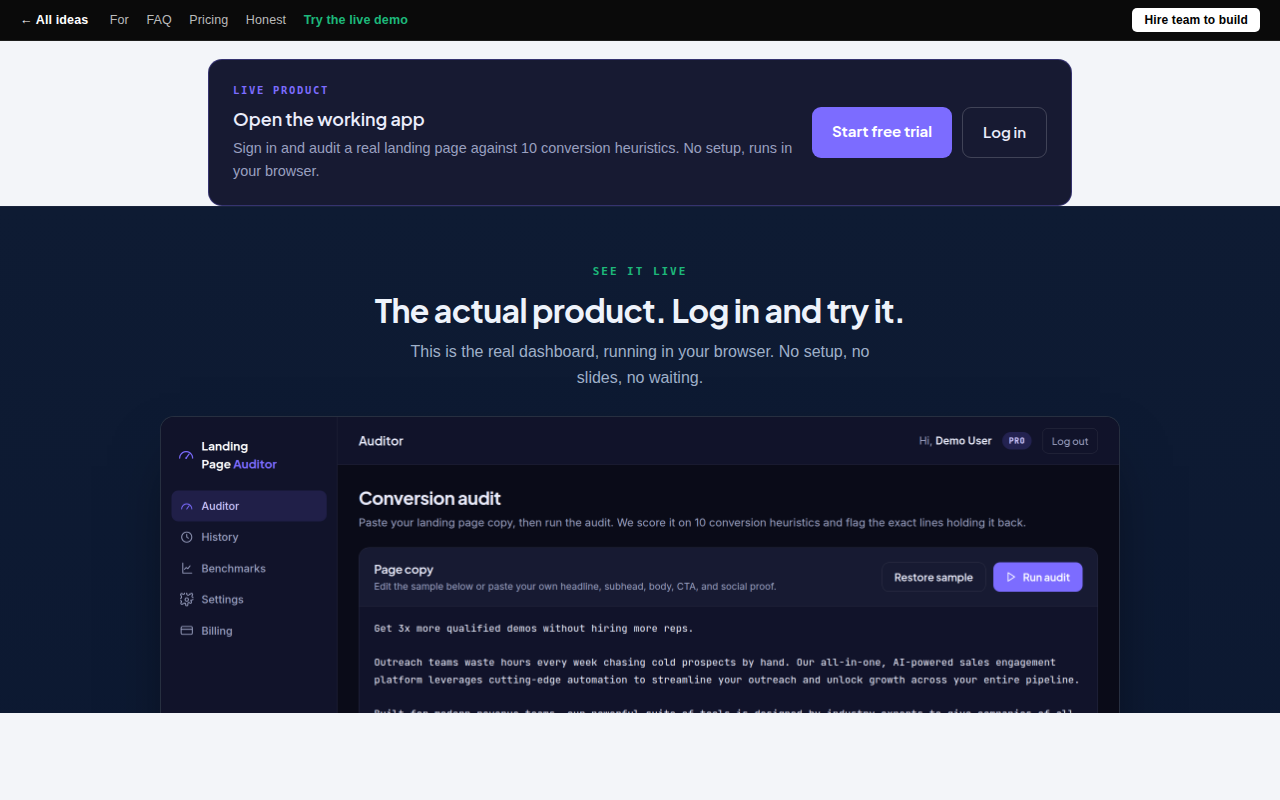
Task: Click the Billing card icon
Action: coord(186,630)
